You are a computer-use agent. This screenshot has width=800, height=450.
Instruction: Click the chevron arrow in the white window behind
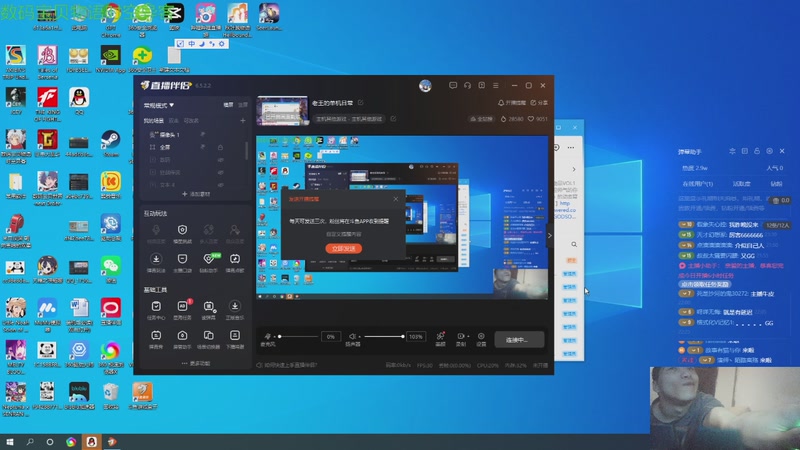coord(573,169)
